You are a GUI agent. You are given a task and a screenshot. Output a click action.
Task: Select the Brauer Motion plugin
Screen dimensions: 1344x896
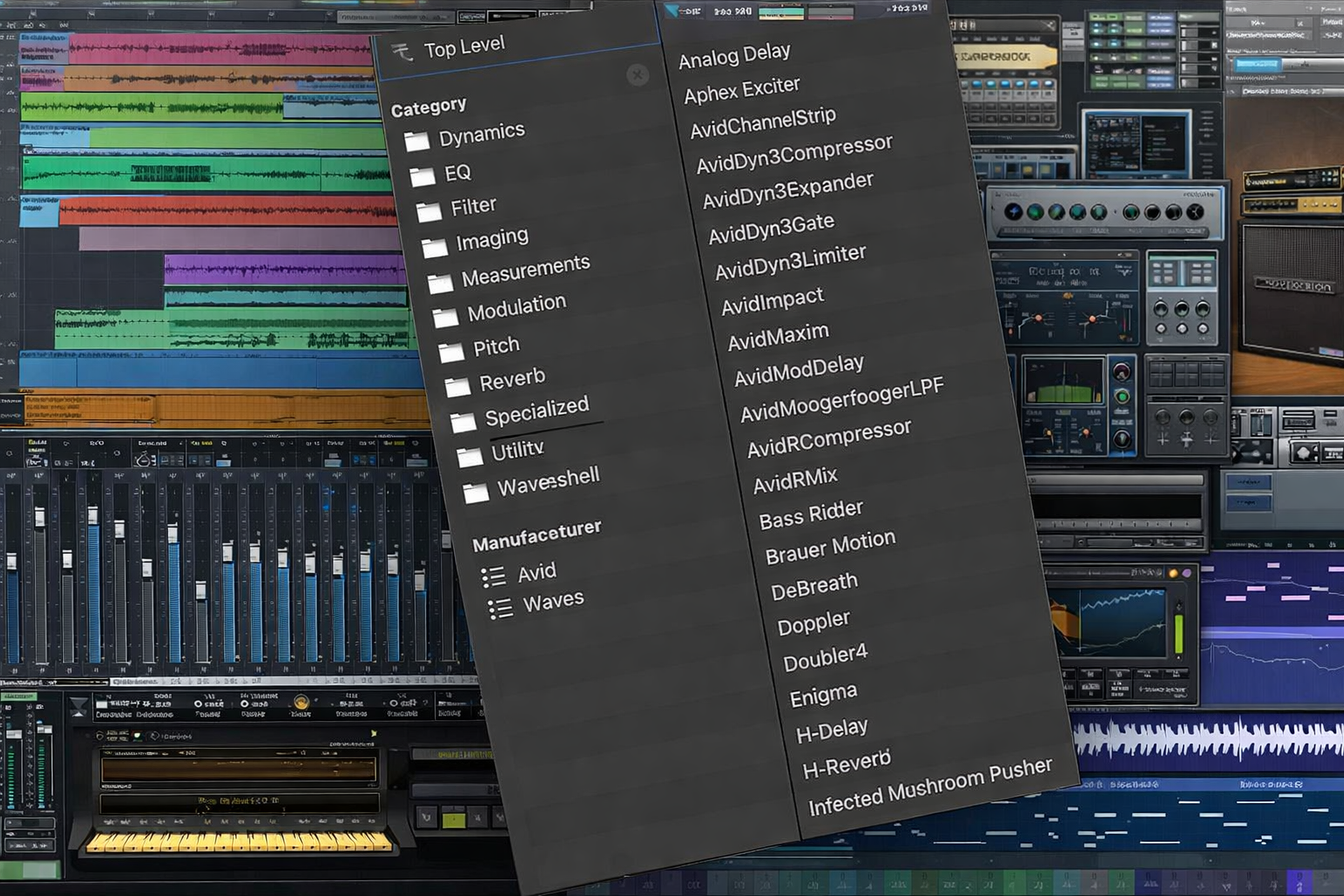[830, 548]
